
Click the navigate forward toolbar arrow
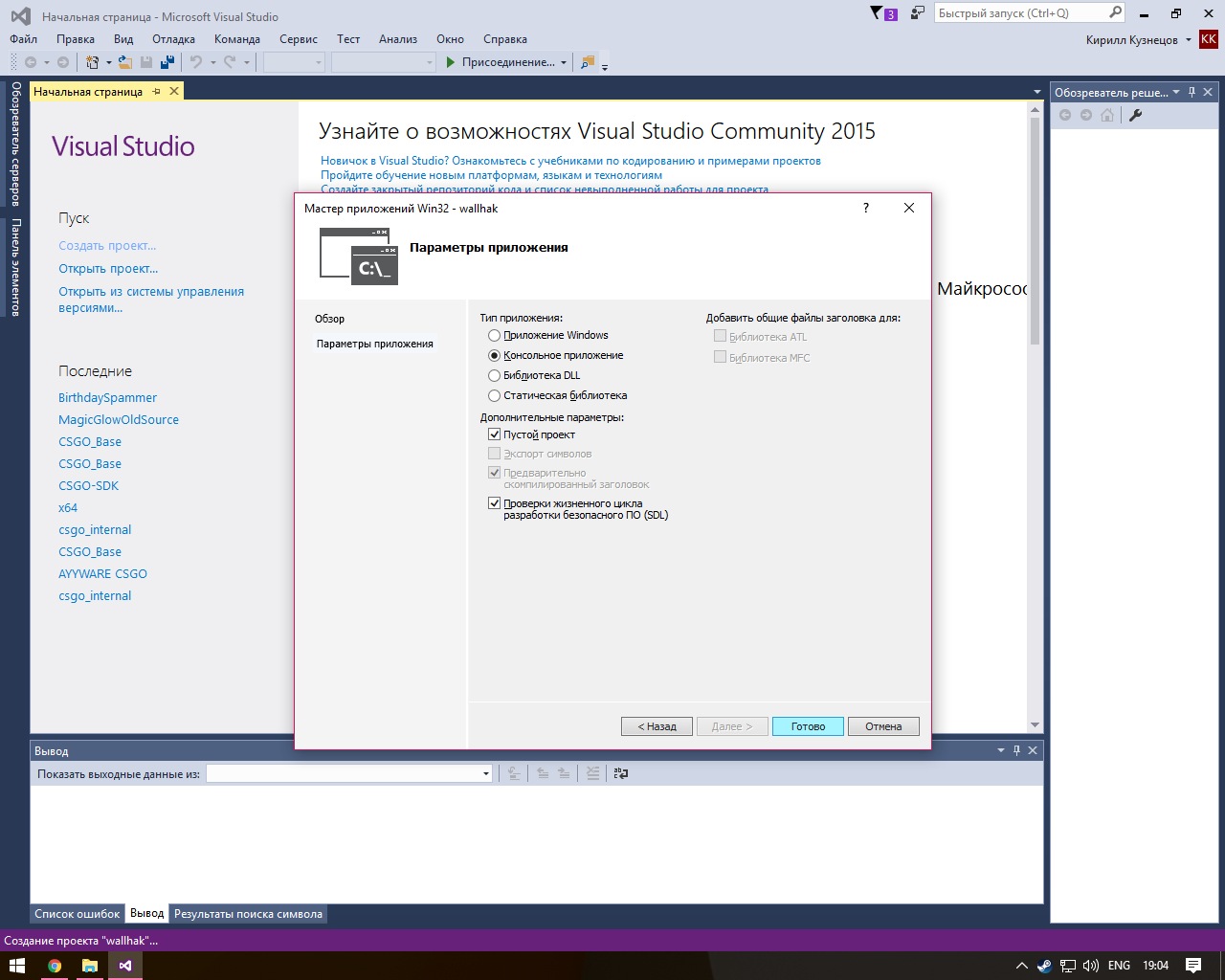coord(63,62)
